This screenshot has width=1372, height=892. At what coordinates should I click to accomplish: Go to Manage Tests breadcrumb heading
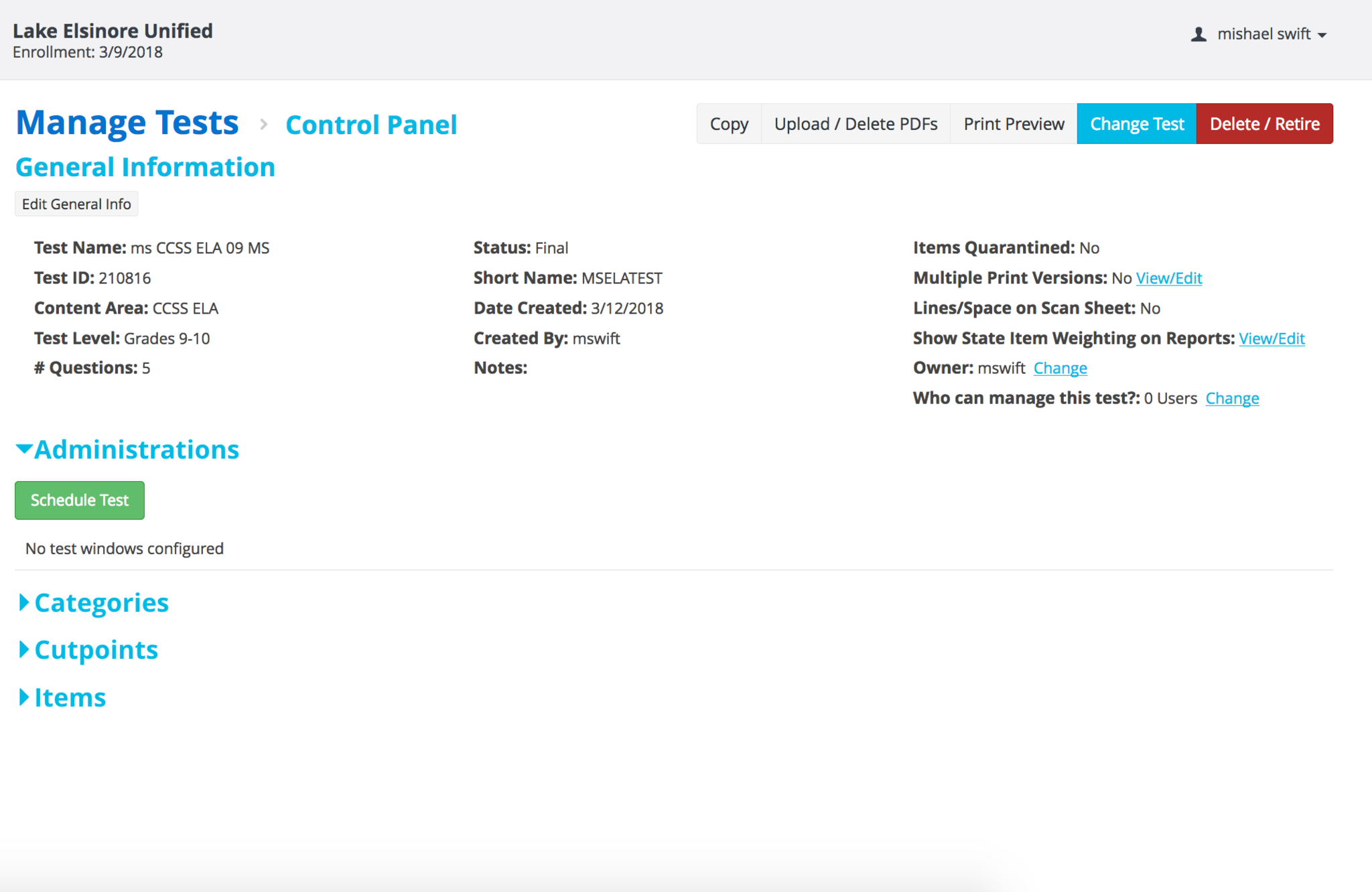click(127, 123)
